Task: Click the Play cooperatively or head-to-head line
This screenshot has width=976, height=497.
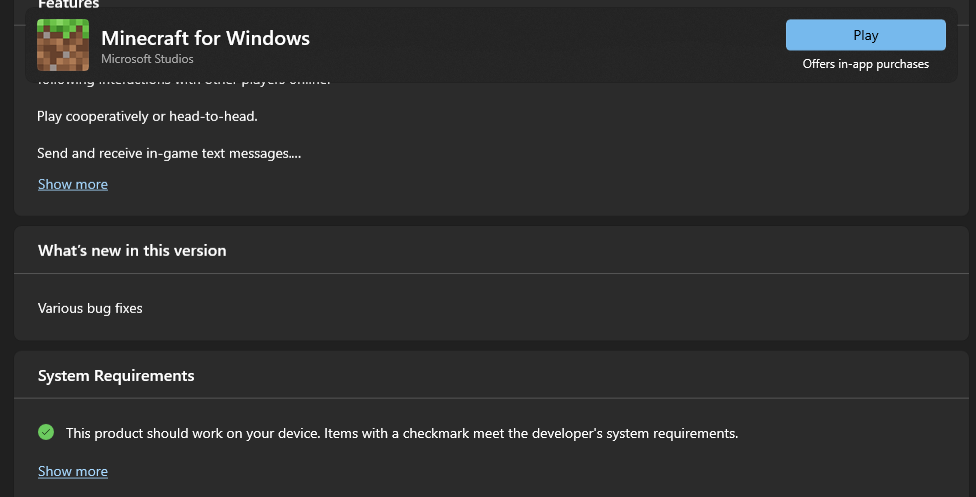Action: point(147,116)
